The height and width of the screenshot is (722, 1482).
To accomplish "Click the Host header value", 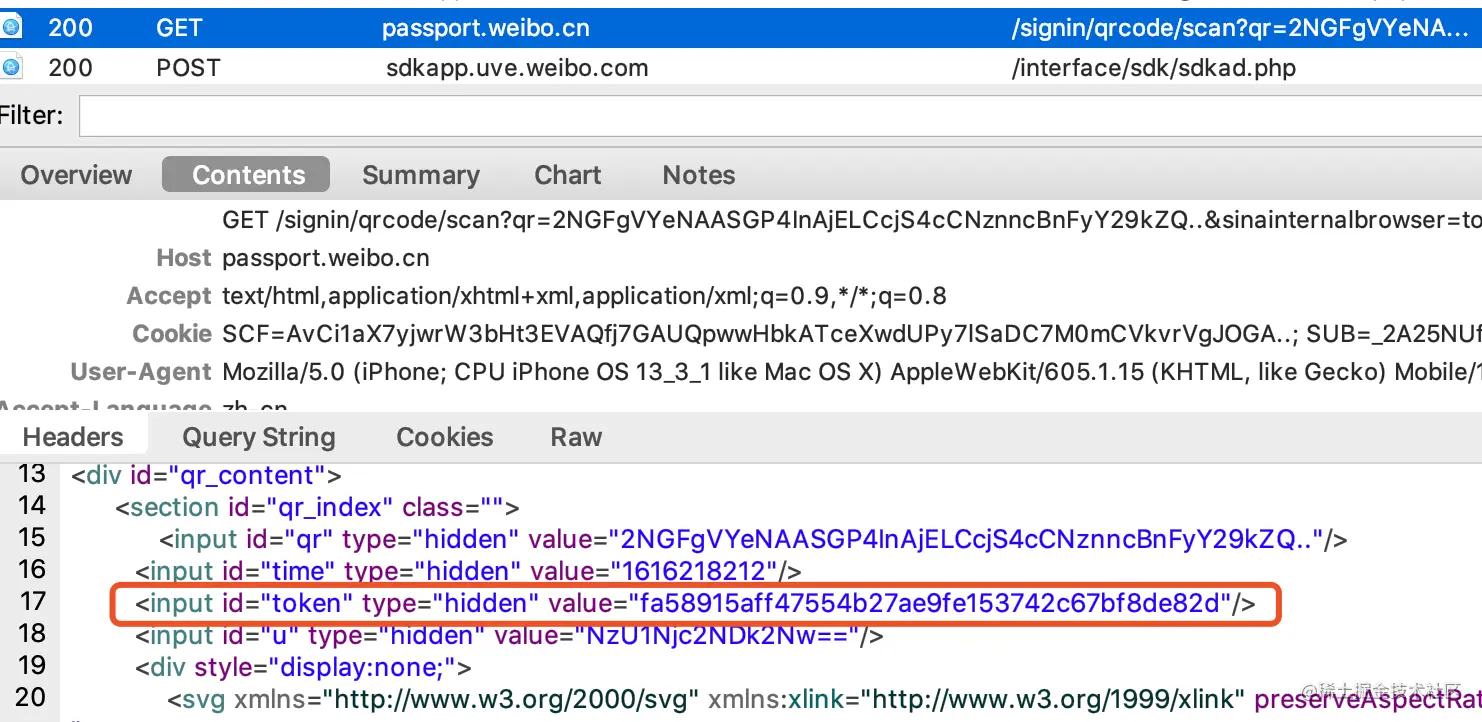I will coord(325,258).
